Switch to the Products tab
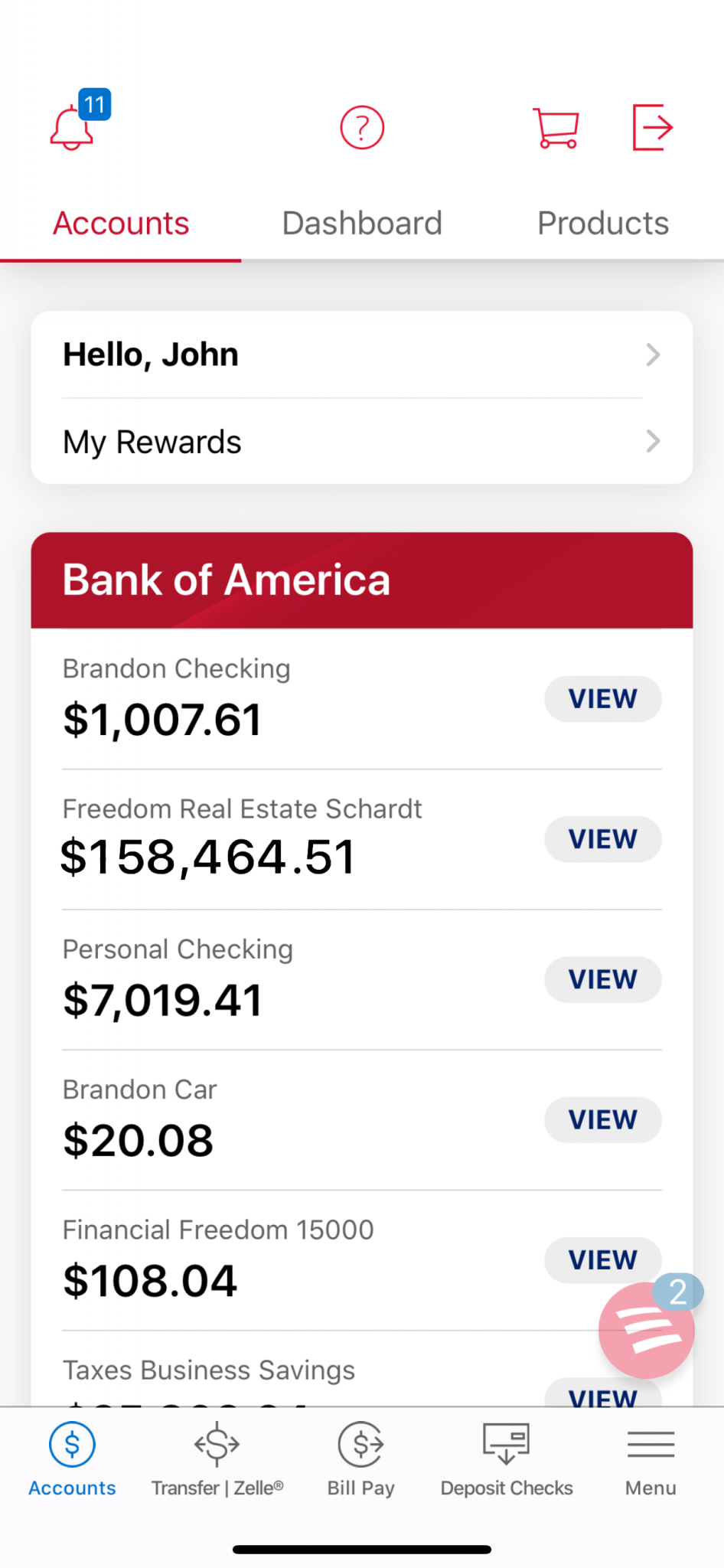This screenshot has height=1568, width=724. click(x=603, y=224)
